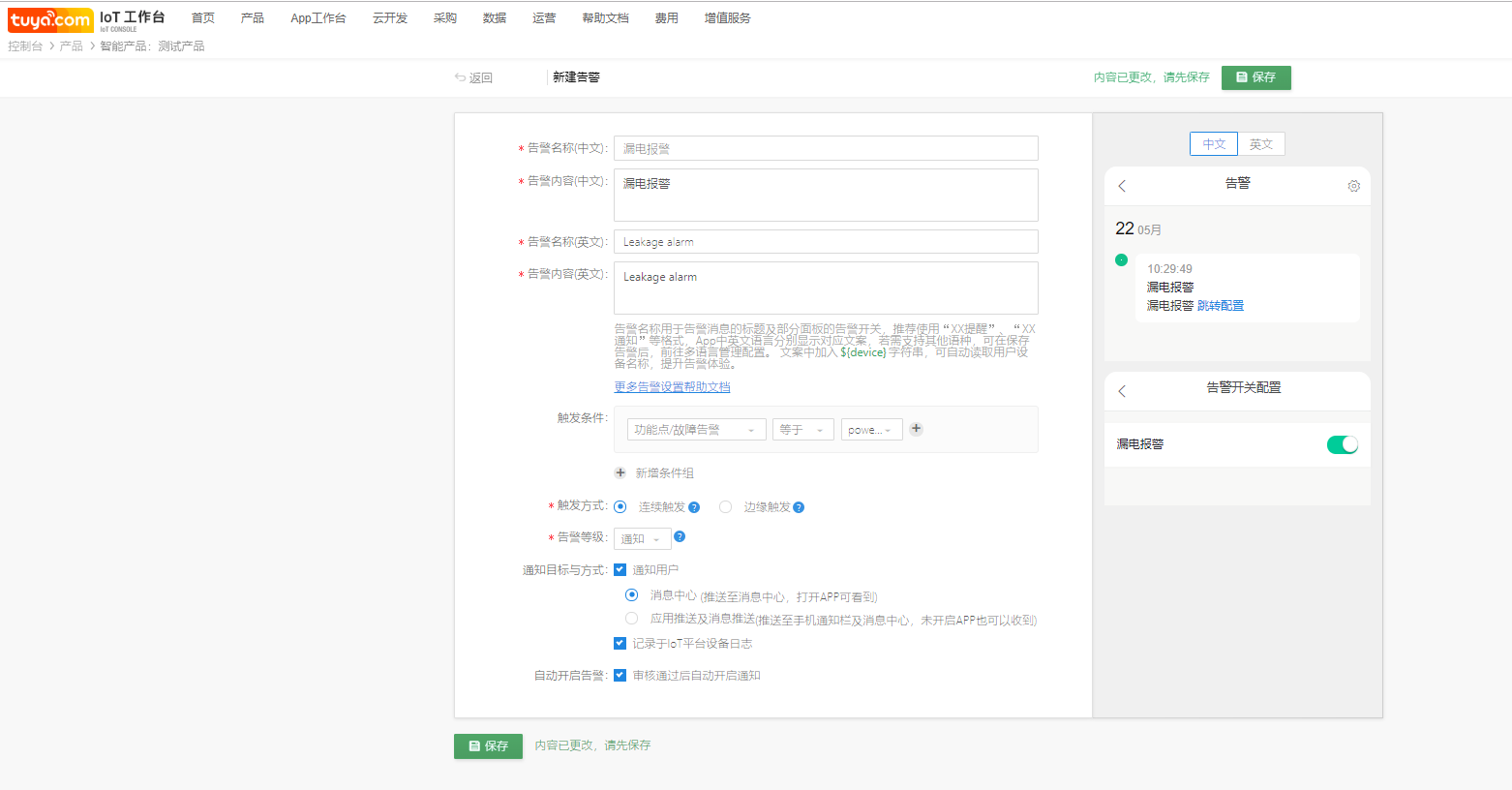Image resolution: width=1512 pixels, height=790 pixels.
Task: Click the bottom 保存 button
Action: (489, 745)
